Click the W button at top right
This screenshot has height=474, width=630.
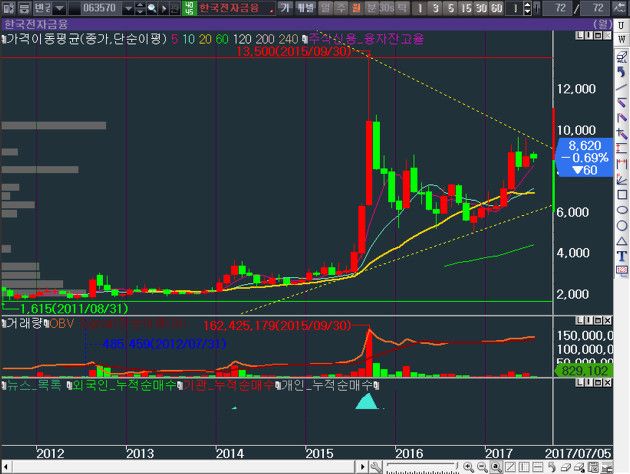tap(621, 39)
